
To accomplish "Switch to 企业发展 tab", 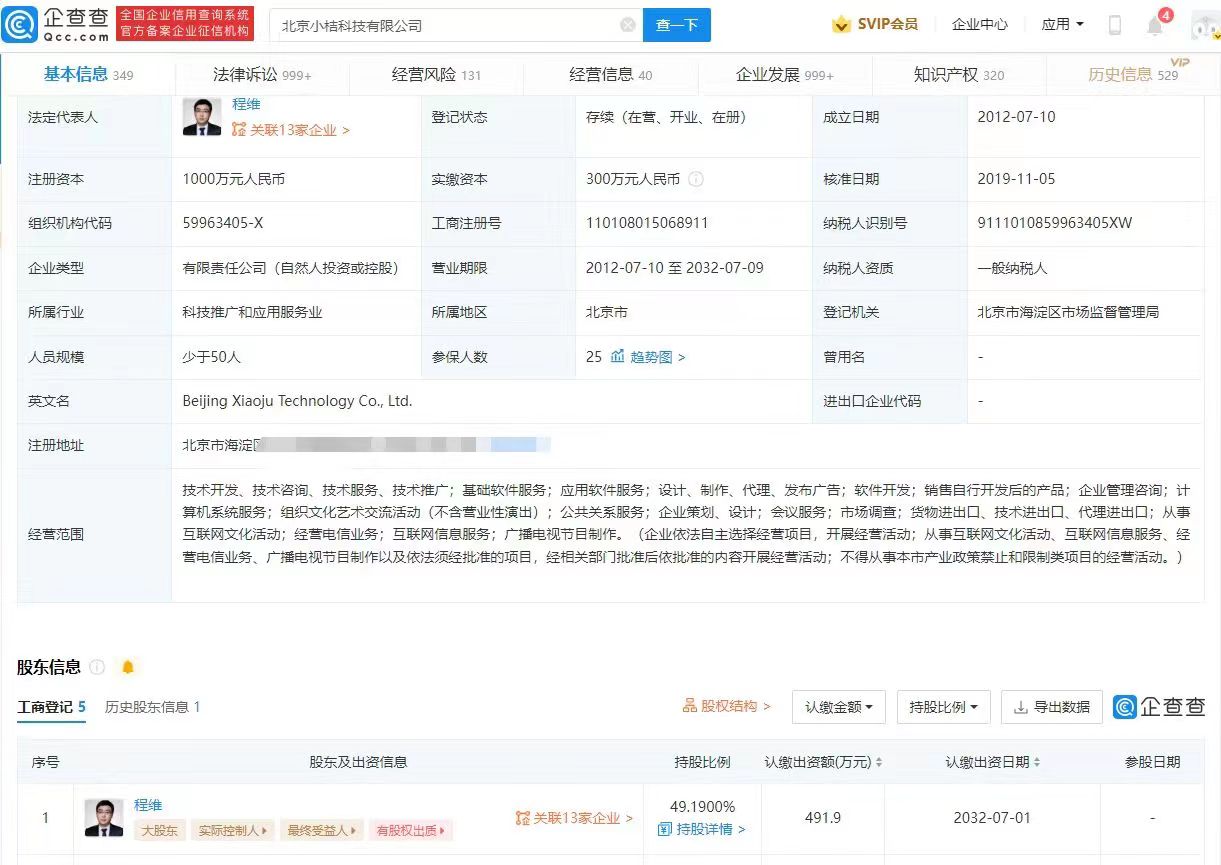I will pos(784,75).
